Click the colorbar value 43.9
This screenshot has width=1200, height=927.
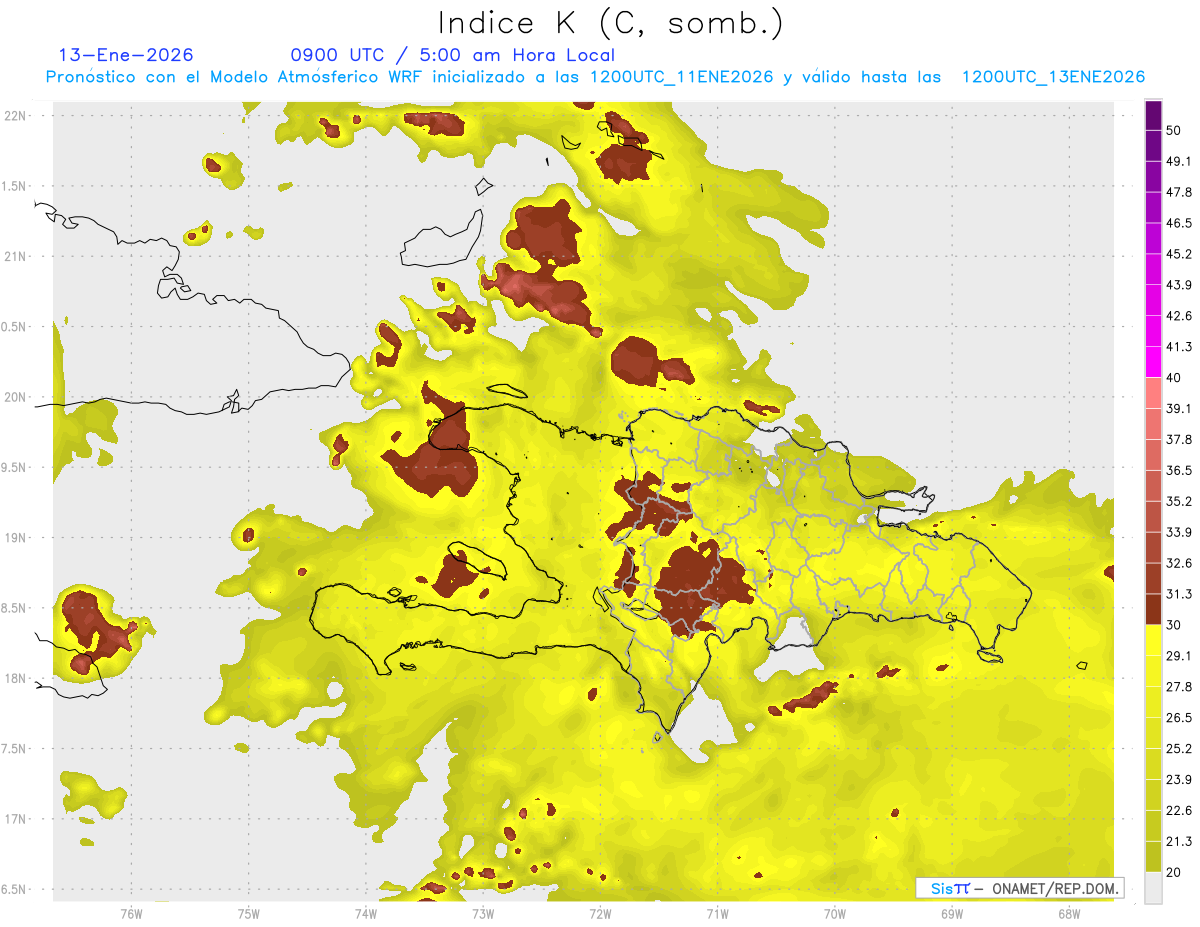click(1179, 285)
